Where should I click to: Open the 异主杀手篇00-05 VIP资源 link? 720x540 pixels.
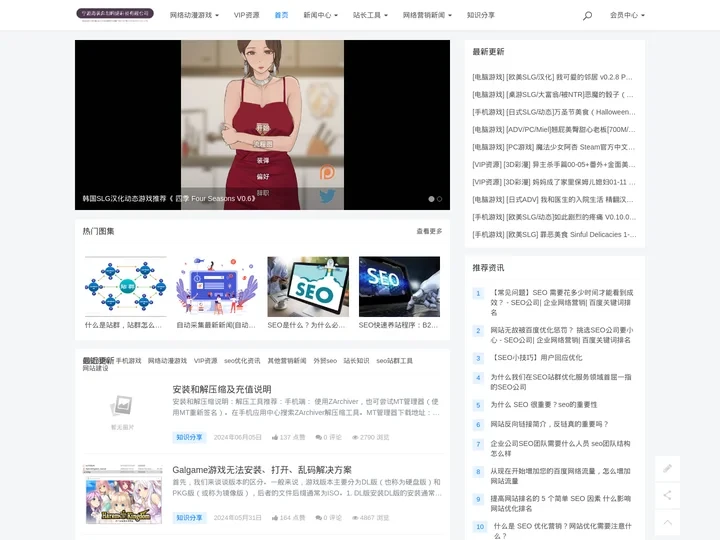coord(554,164)
